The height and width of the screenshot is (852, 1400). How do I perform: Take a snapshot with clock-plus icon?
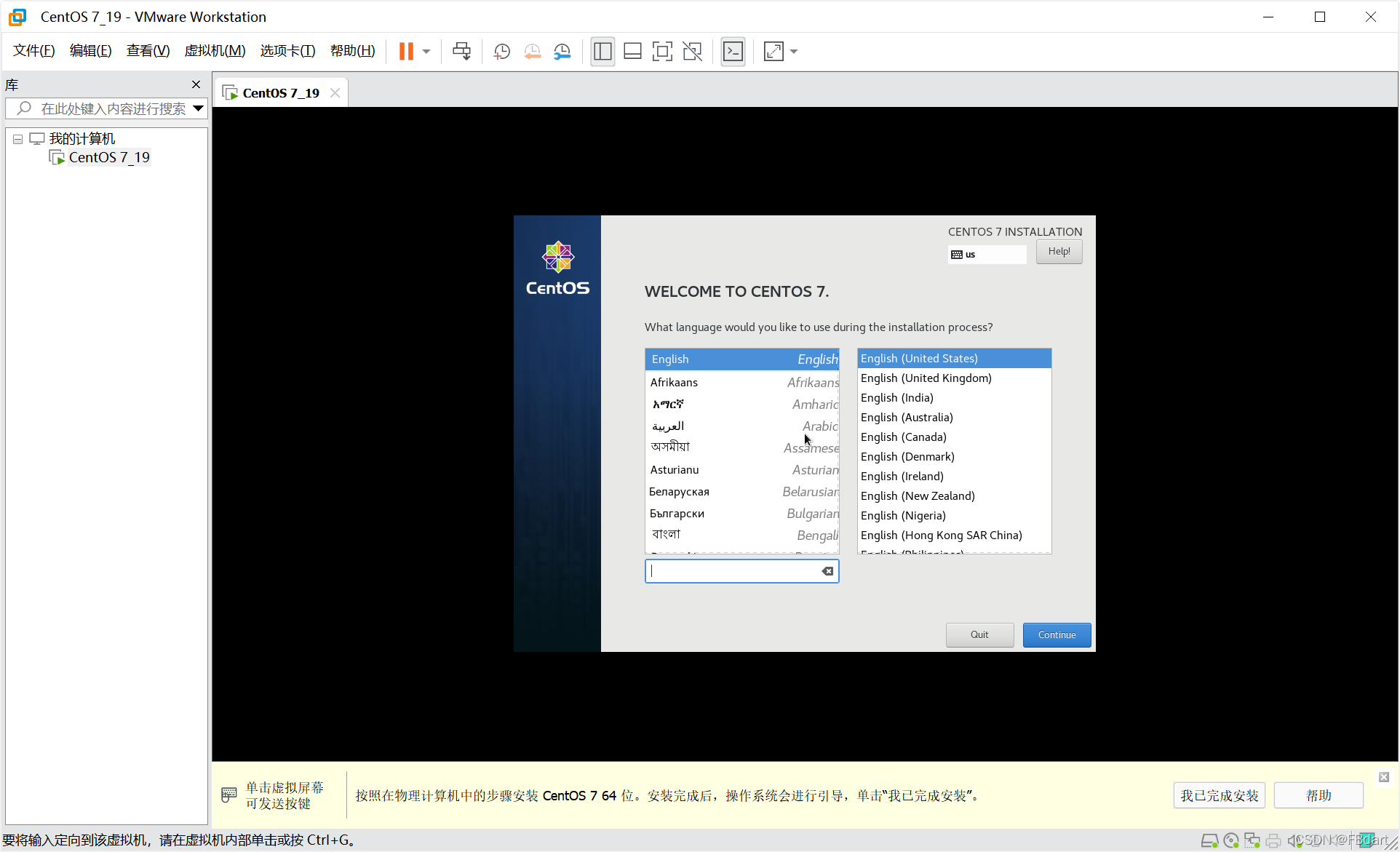[x=501, y=51]
